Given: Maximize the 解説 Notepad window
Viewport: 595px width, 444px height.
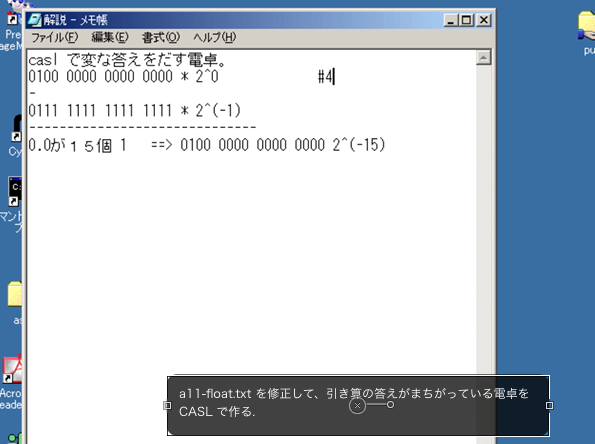Looking at the screenshot, I should 466,20.
